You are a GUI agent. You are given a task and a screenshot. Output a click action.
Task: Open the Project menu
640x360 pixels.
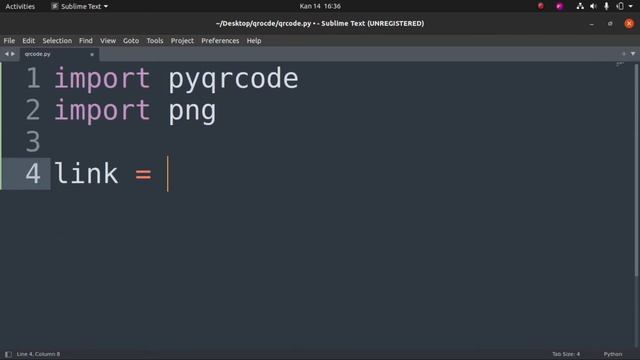pyautogui.click(x=182, y=41)
